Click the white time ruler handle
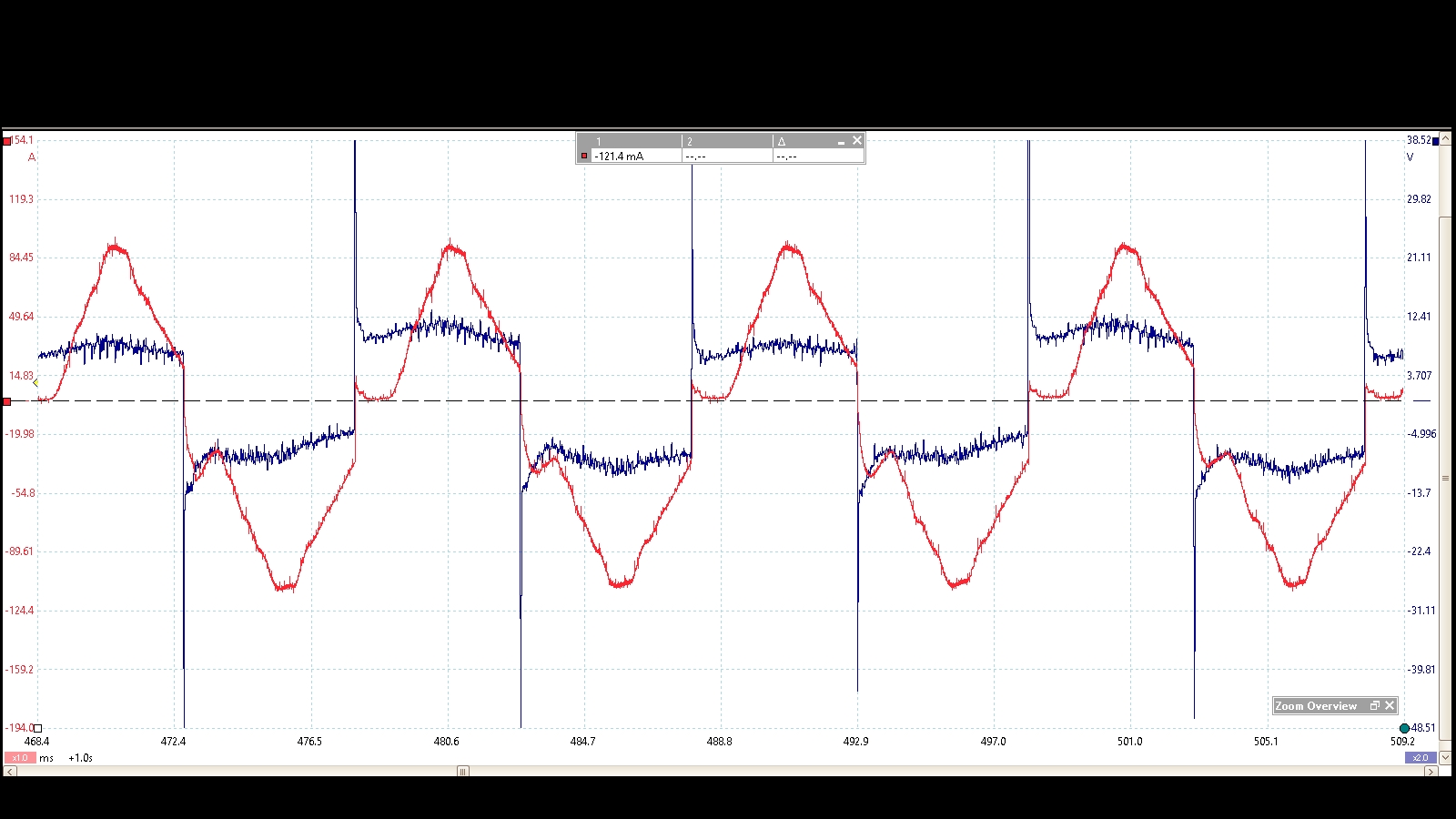 (x=38, y=728)
